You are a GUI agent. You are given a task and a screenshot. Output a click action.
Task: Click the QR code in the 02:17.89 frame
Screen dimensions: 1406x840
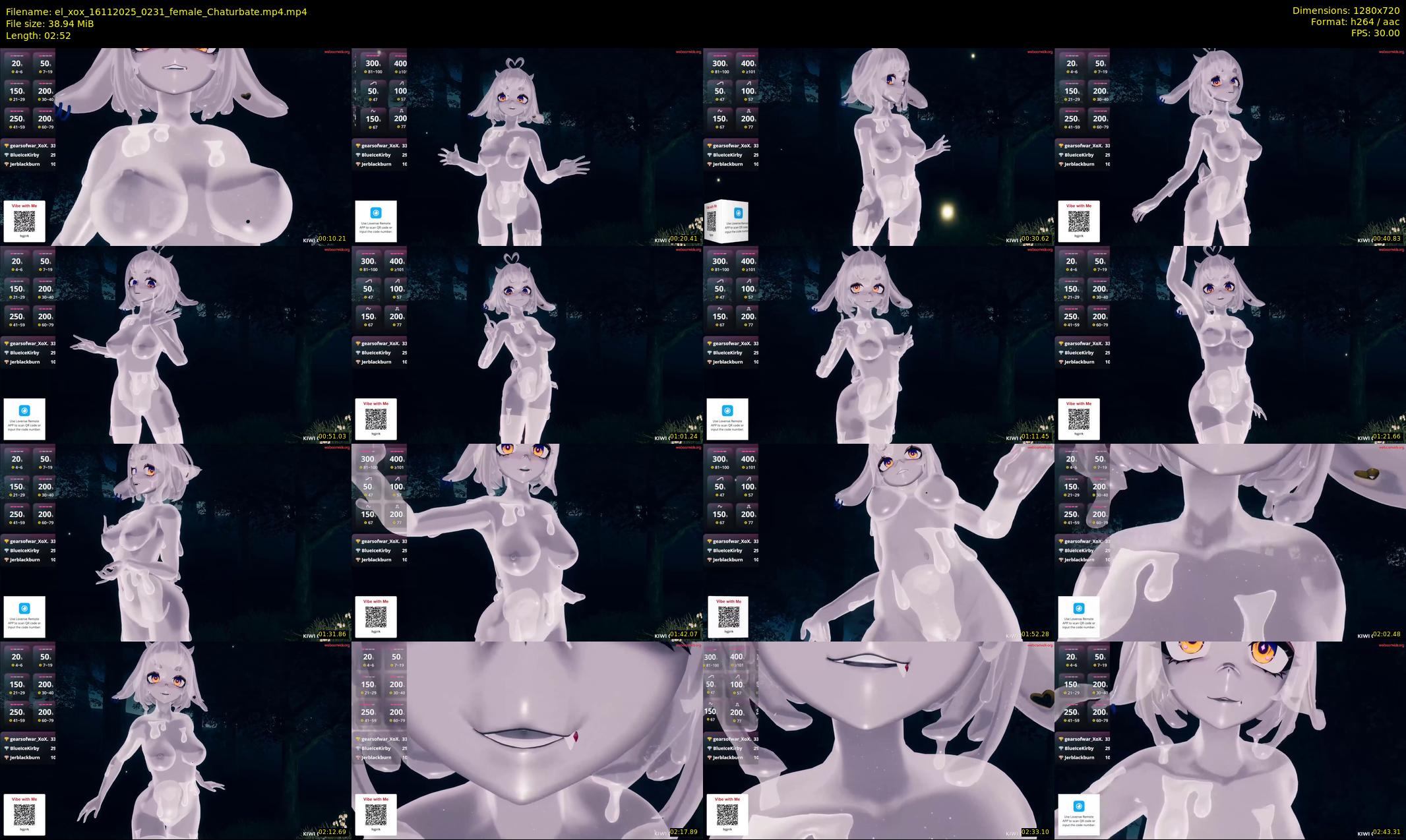(376, 814)
